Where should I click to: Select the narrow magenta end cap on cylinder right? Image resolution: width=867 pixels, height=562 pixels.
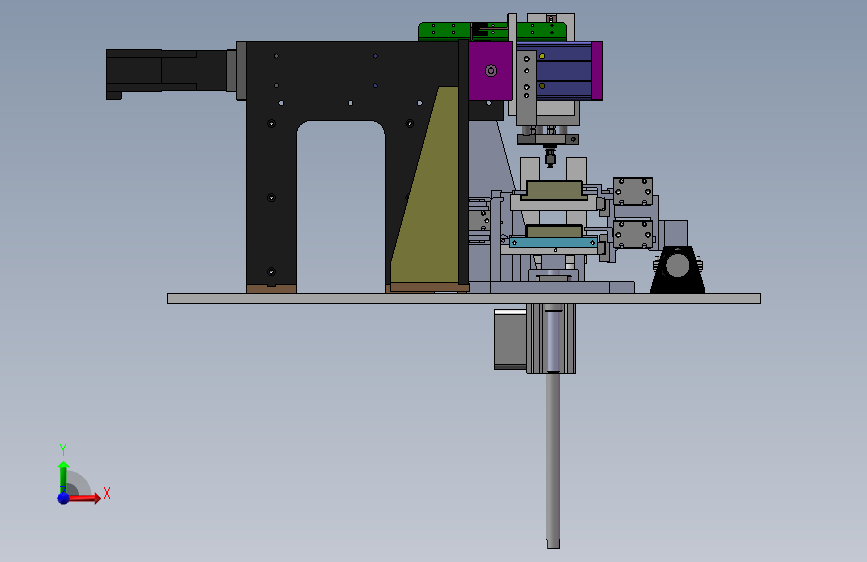[x=597, y=71]
